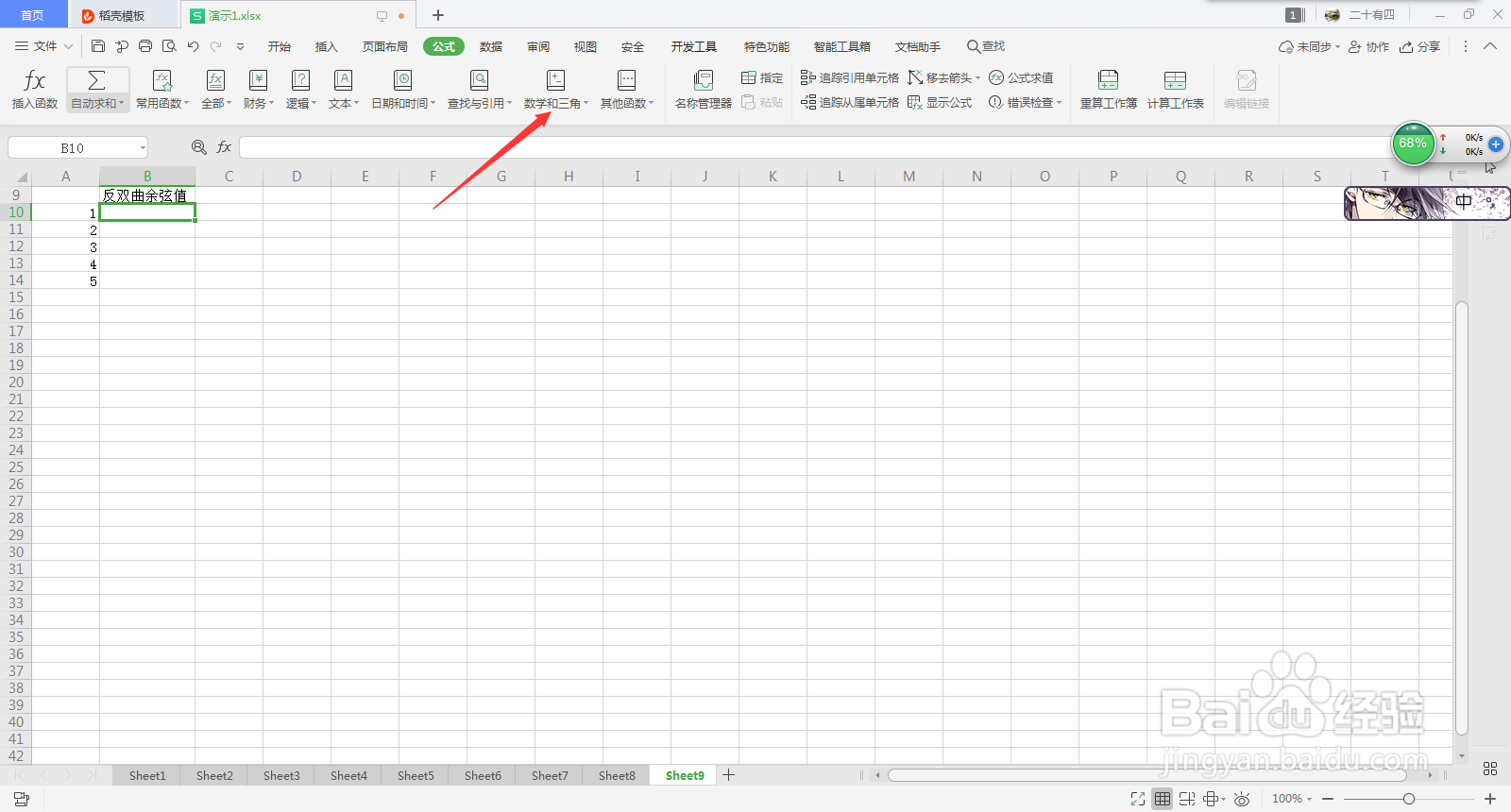
Task: Select cell B9 containing 反双曲余弦值
Action: 147,195
